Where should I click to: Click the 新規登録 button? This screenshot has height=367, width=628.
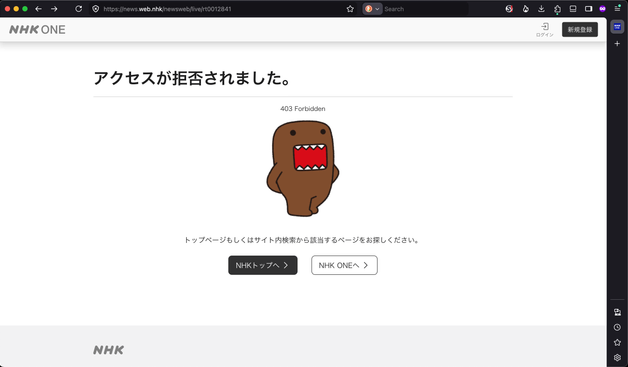coord(580,30)
